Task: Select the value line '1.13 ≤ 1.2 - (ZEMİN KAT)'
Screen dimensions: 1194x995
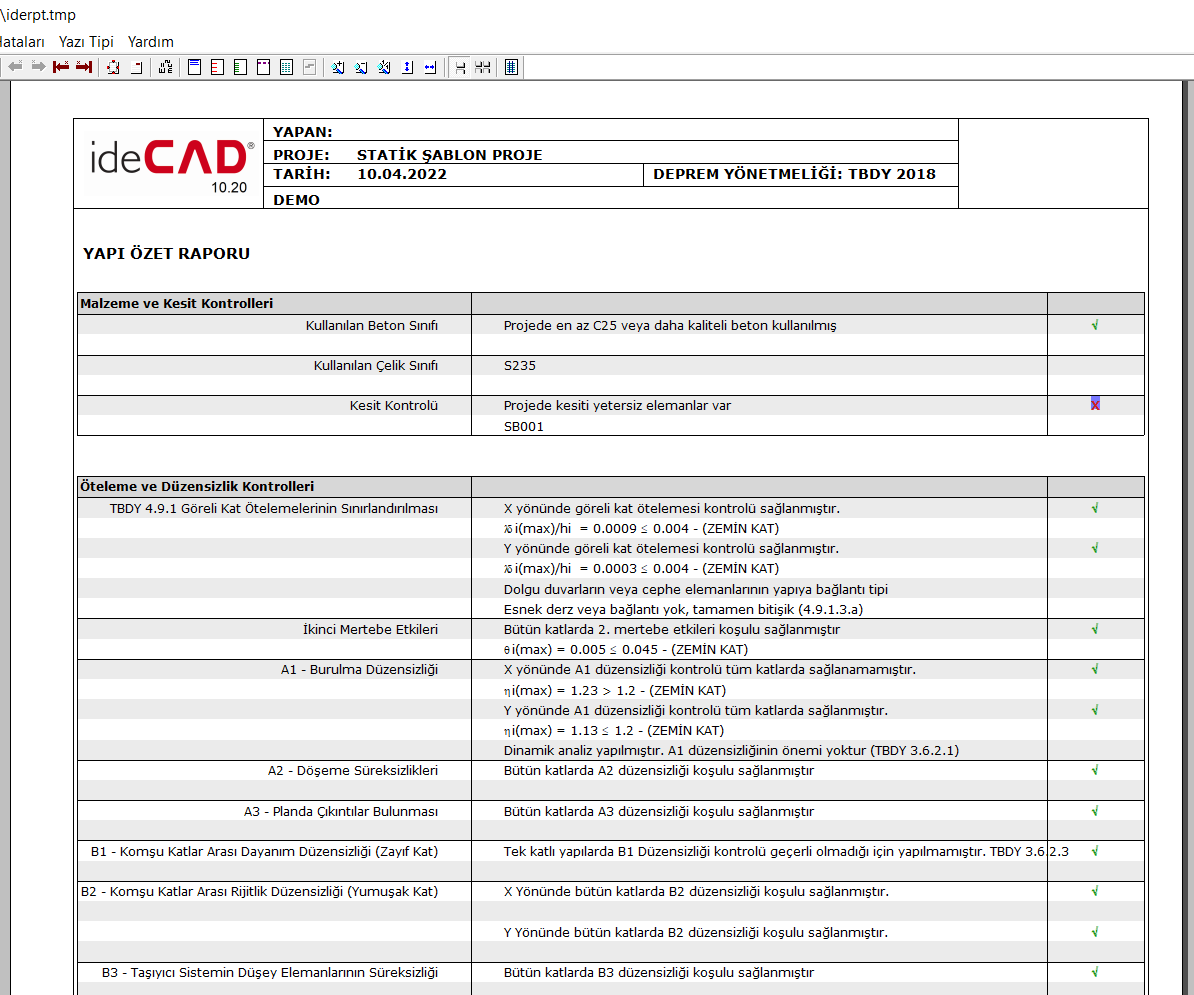Action: 614,731
